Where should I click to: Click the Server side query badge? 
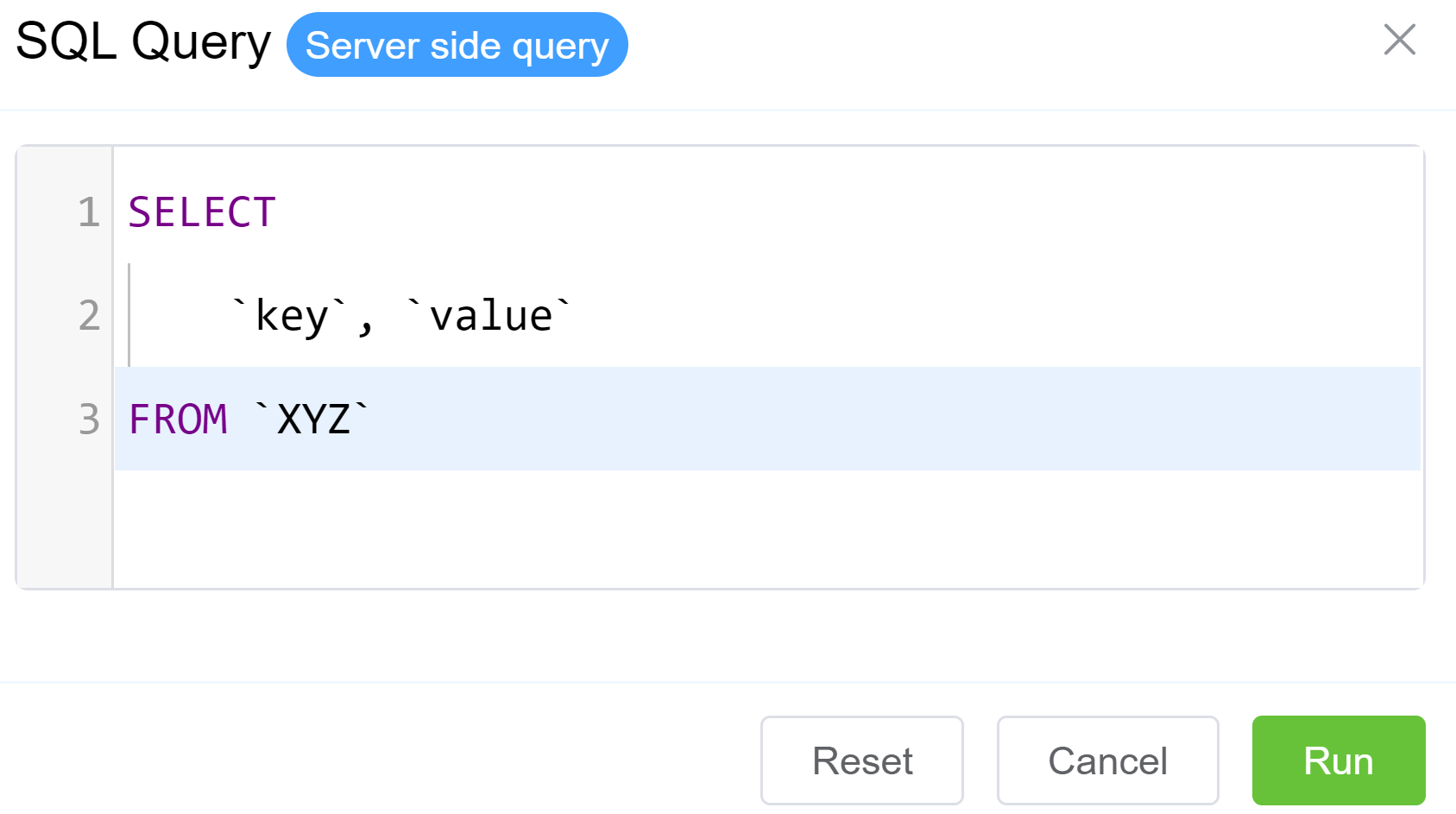tap(457, 45)
